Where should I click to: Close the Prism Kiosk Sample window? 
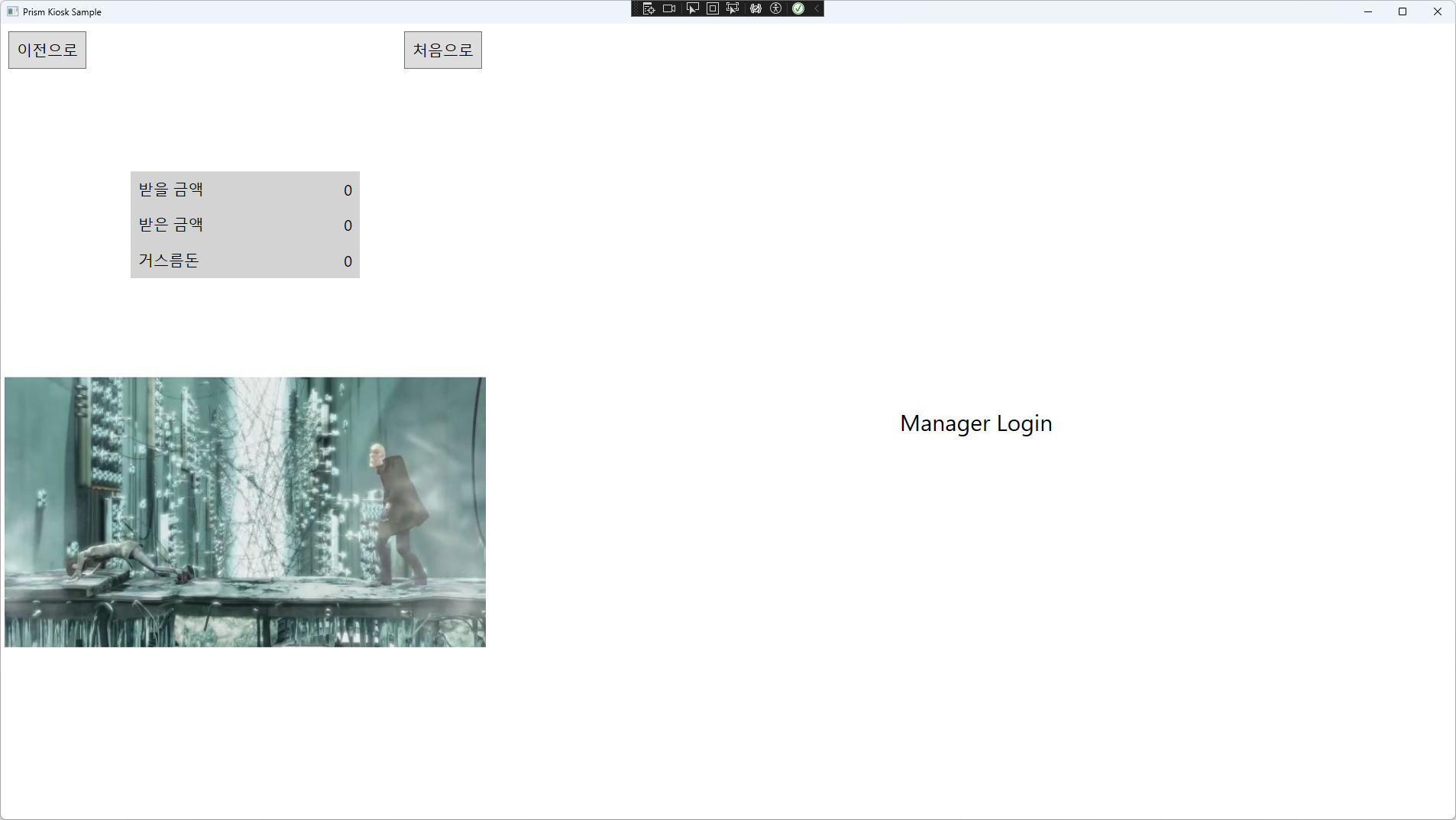1438,11
